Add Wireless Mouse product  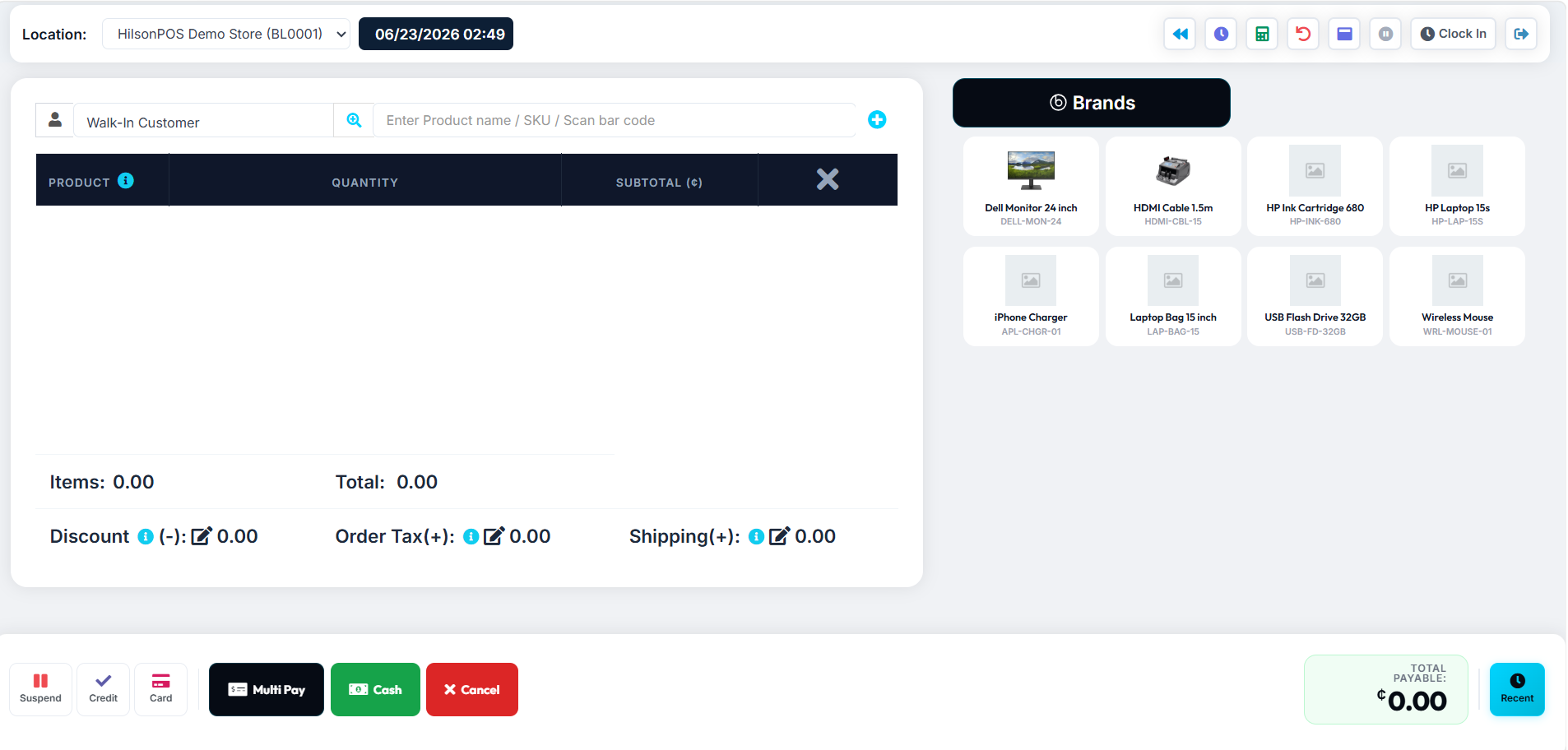pyautogui.click(x=1457, y=296)
